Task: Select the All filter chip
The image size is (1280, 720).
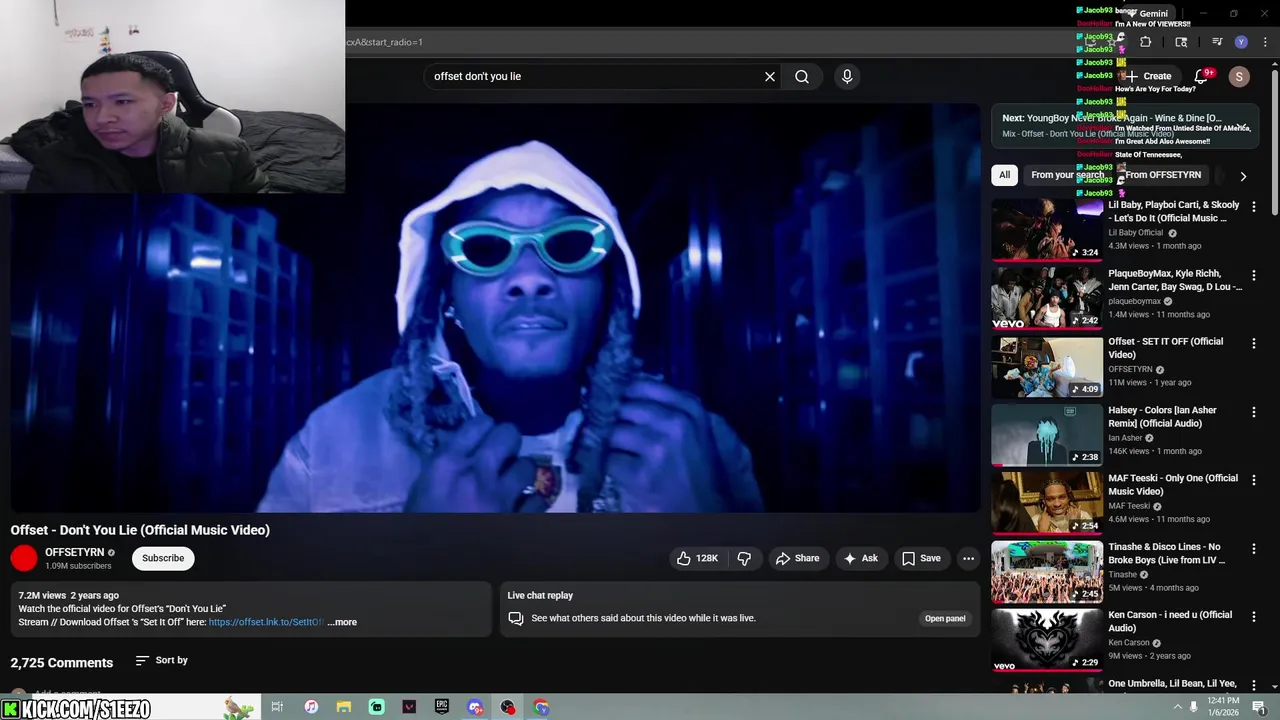Action: point(1004,175)
